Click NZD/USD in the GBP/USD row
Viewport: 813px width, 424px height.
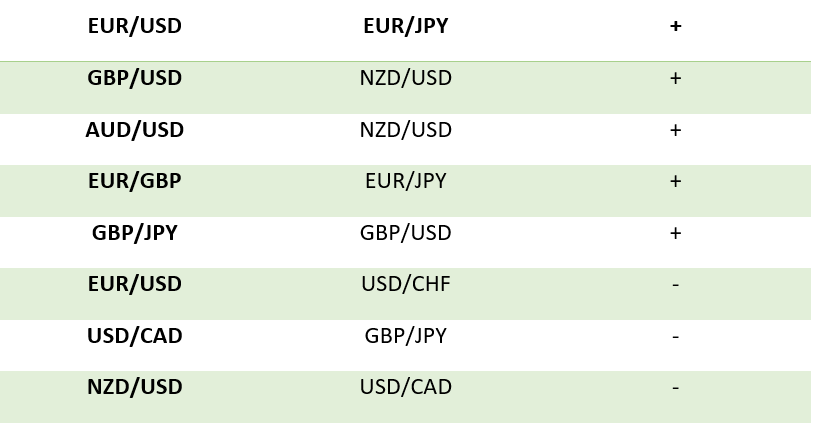405,78
